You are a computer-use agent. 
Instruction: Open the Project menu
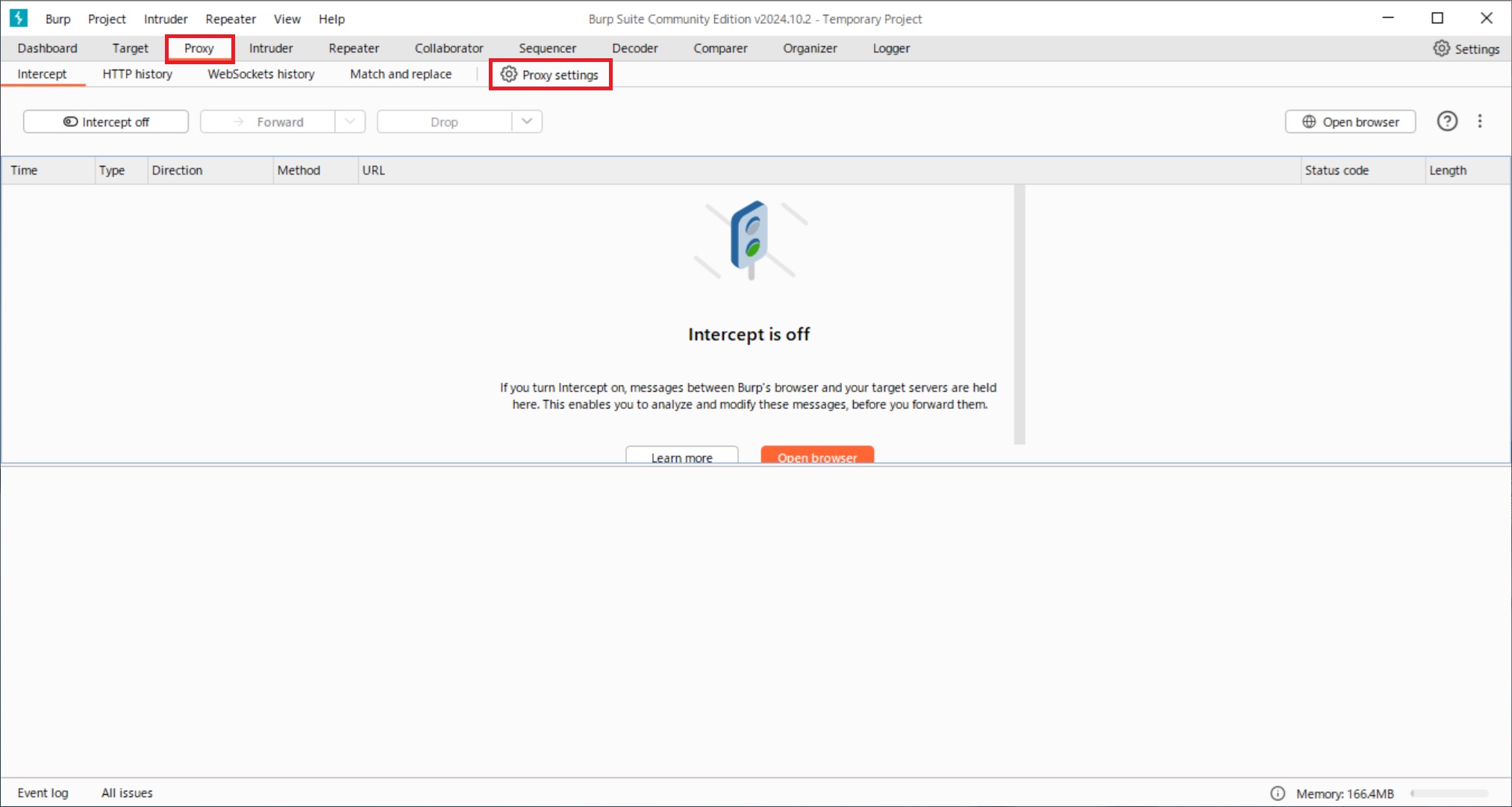(x=107, y=19)
